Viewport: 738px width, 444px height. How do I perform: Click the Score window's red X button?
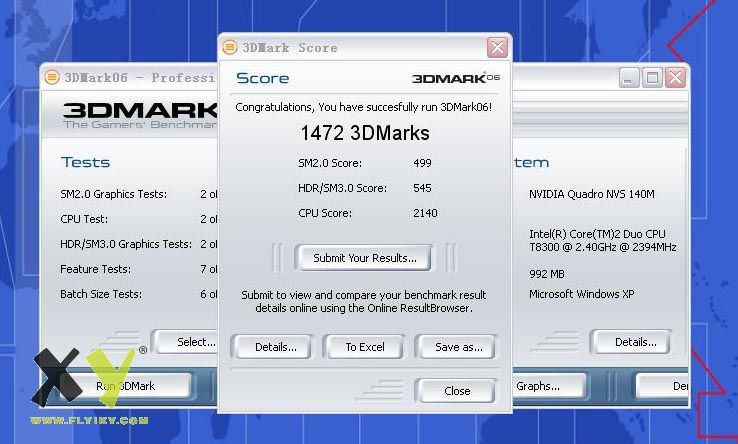[497, 48]
